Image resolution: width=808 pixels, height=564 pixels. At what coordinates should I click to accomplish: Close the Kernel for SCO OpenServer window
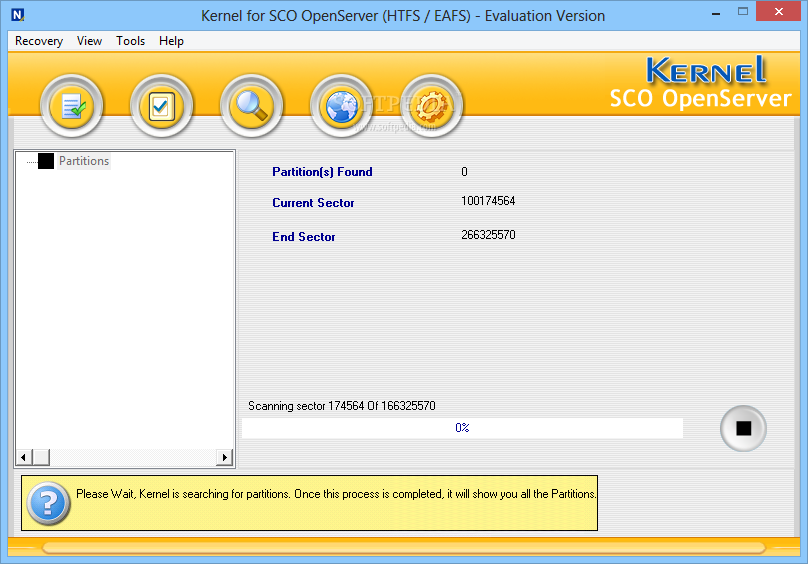coord(779,11)
